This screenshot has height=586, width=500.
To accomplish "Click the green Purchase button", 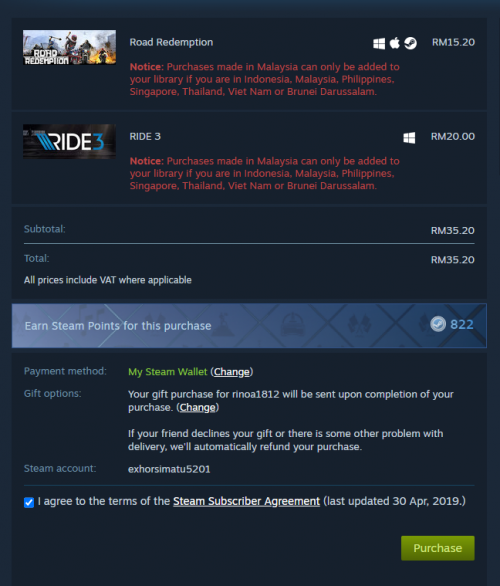I will pos(438,548).
